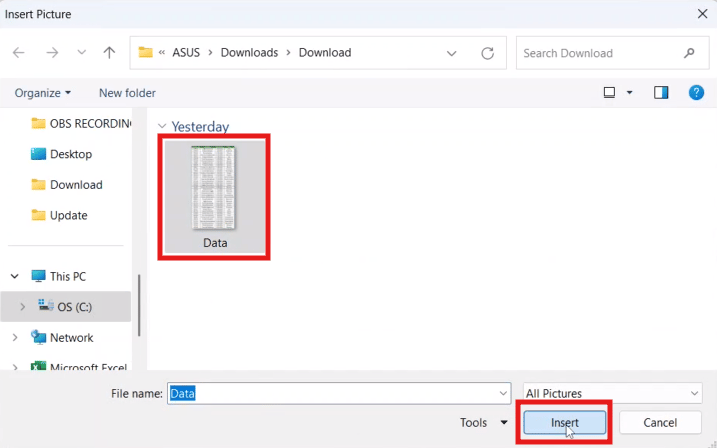Open the recent locations chevron
Screen dimensions: 717x448
point(81,53)
